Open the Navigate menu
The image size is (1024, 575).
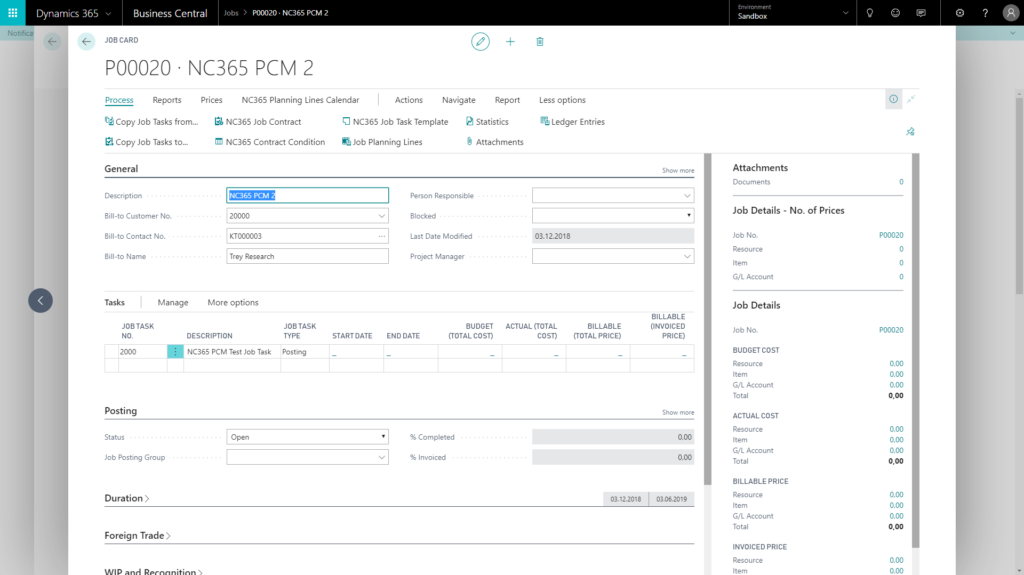[458, 100]
